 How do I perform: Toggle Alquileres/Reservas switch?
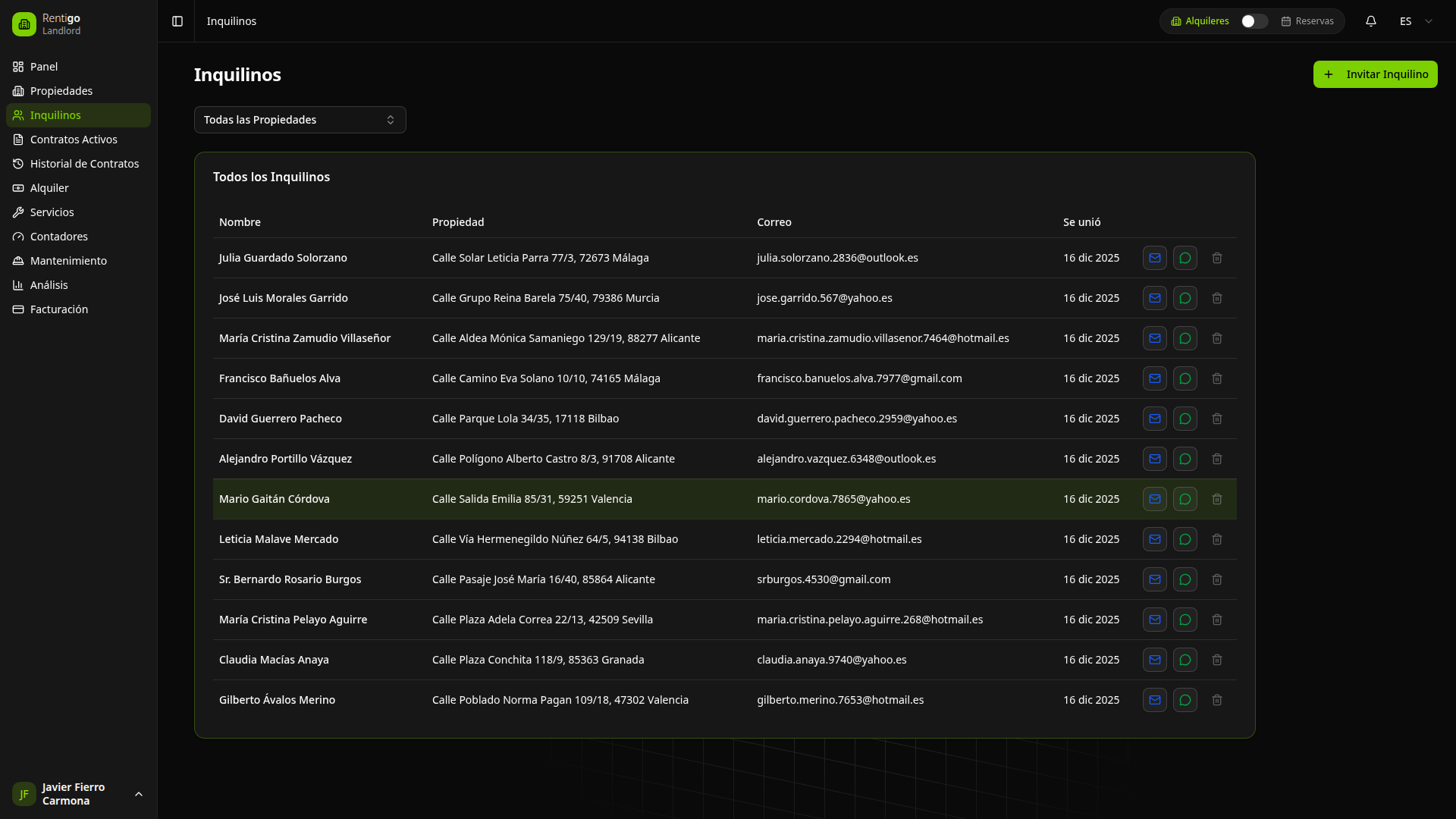pos(1254,21)
